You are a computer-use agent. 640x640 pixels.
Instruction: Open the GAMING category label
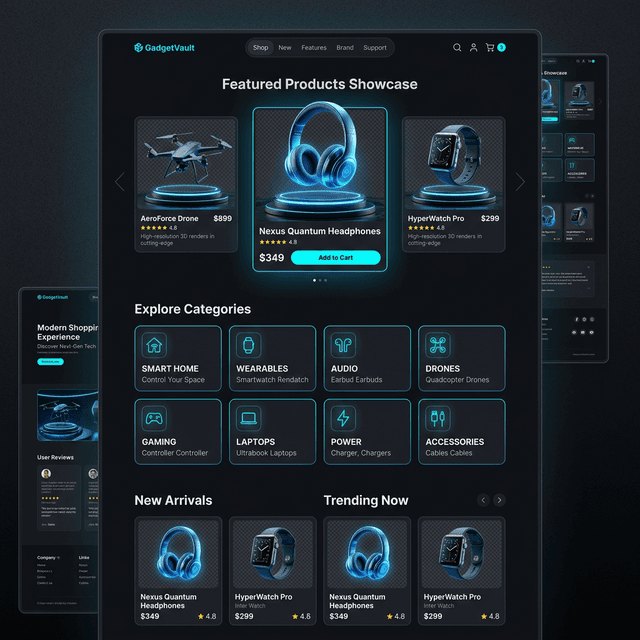click(159, 442)
